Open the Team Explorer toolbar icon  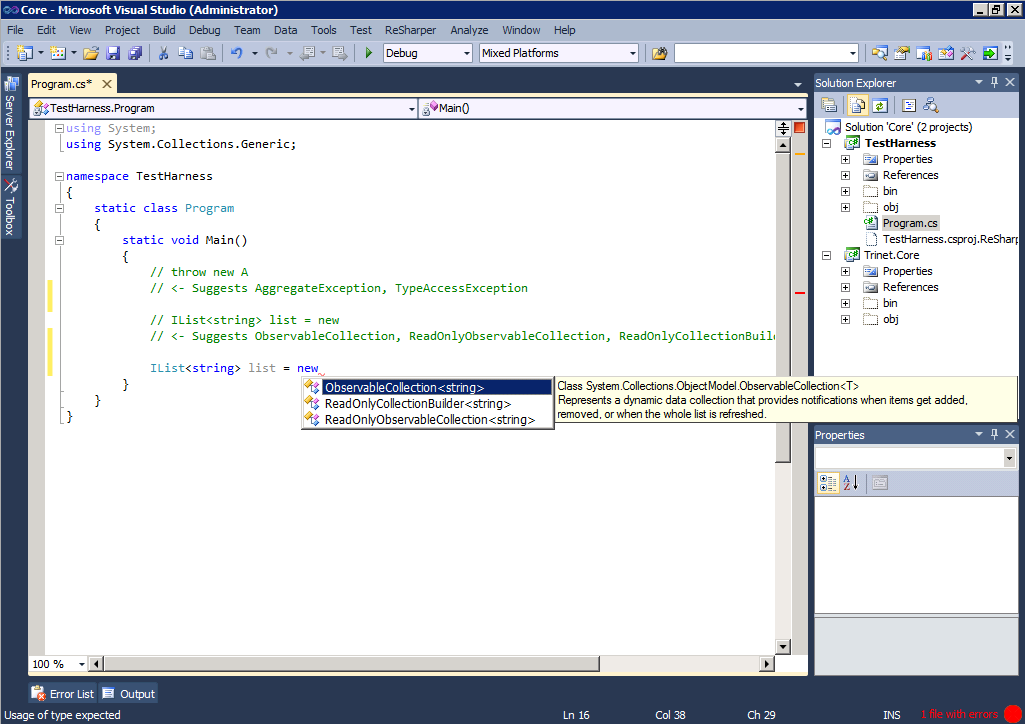point(924,53)
